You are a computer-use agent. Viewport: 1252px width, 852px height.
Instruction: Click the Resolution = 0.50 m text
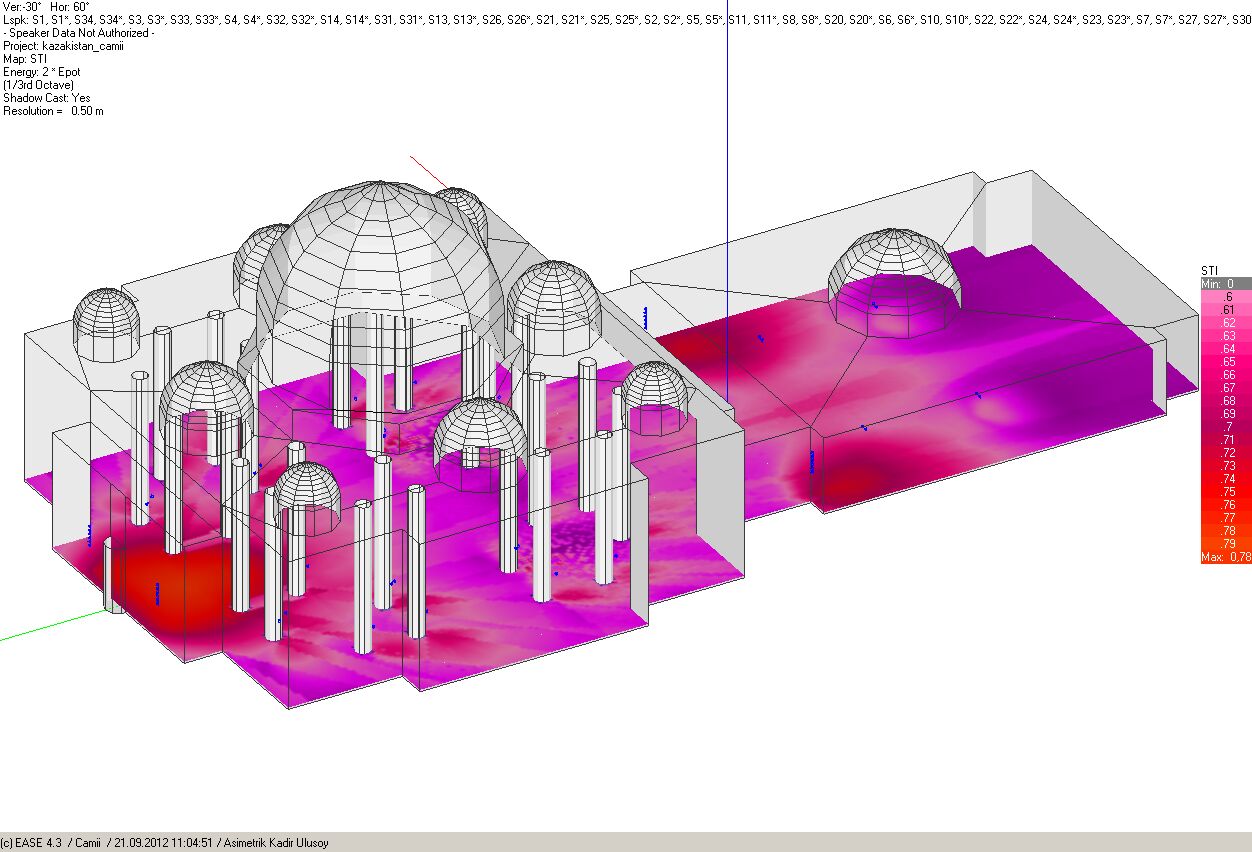click(53, 111)
